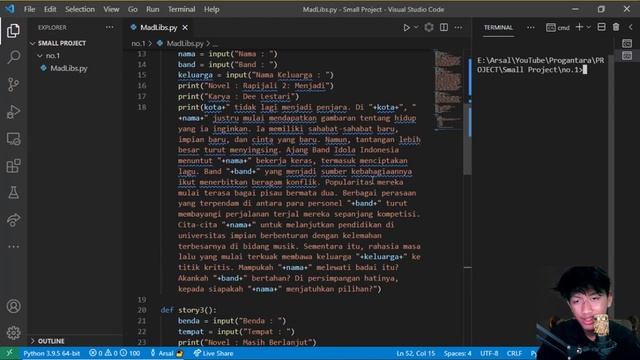Open the View menu
The image size is (640, 360).
[x=111, y=9]
